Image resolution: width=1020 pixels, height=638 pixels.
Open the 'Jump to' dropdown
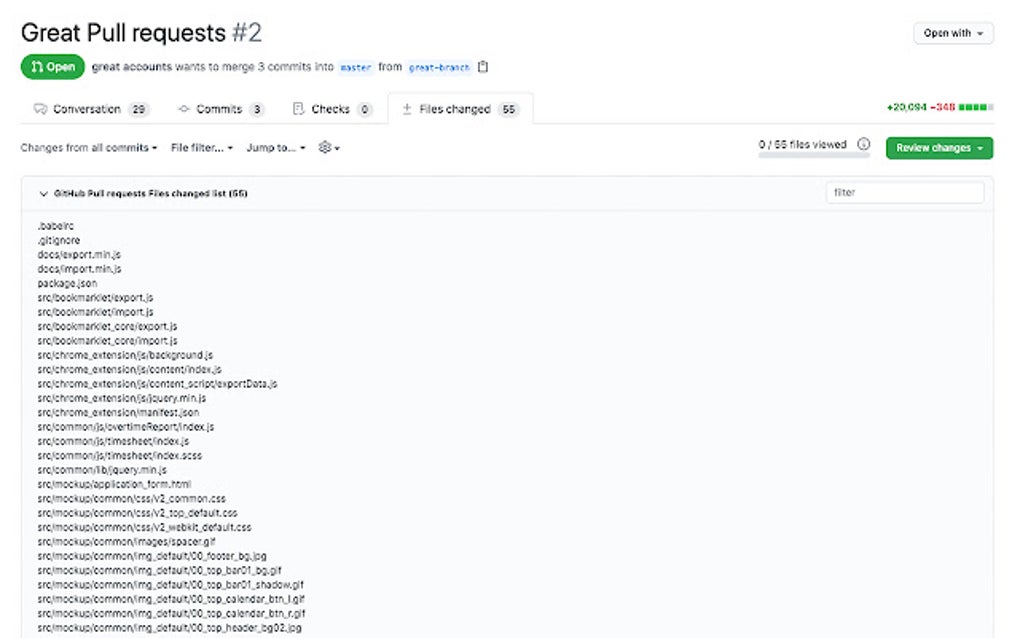pyautogui.click(x=276, y=148)
